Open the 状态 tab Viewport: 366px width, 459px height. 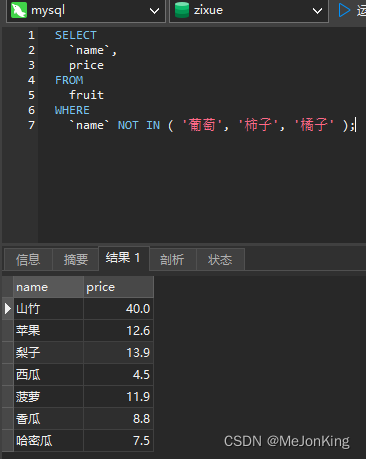[220, 259]
